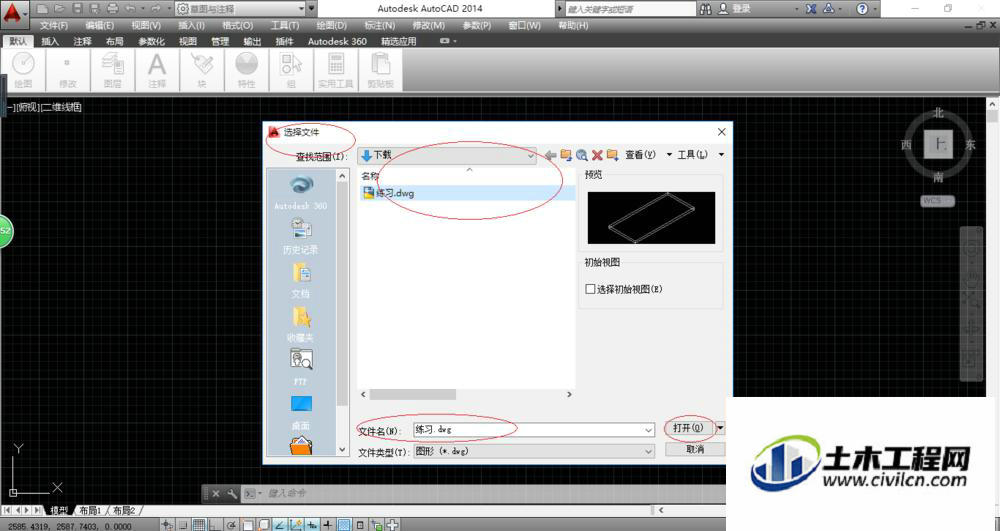Switch to the Autodesk 360 ribbon tab
Image resolution: width=1000 pixels, height=531 pixels.
pyautogui.click(x=337, y=41)
